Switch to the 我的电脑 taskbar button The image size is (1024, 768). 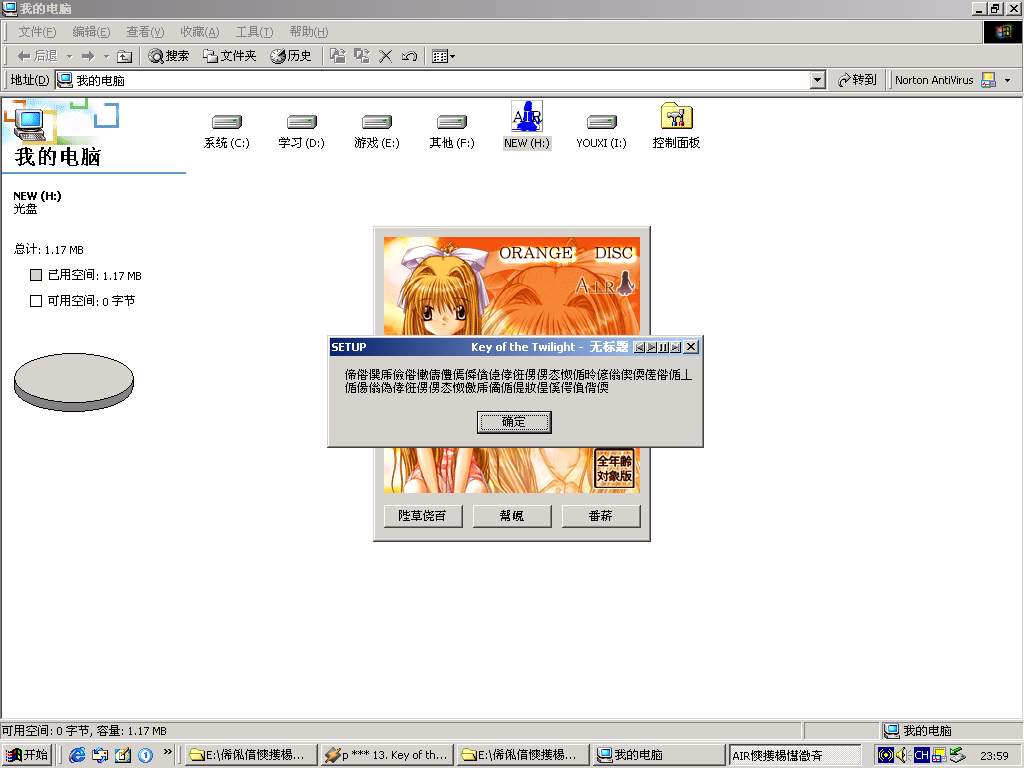(x=658, y=755)
